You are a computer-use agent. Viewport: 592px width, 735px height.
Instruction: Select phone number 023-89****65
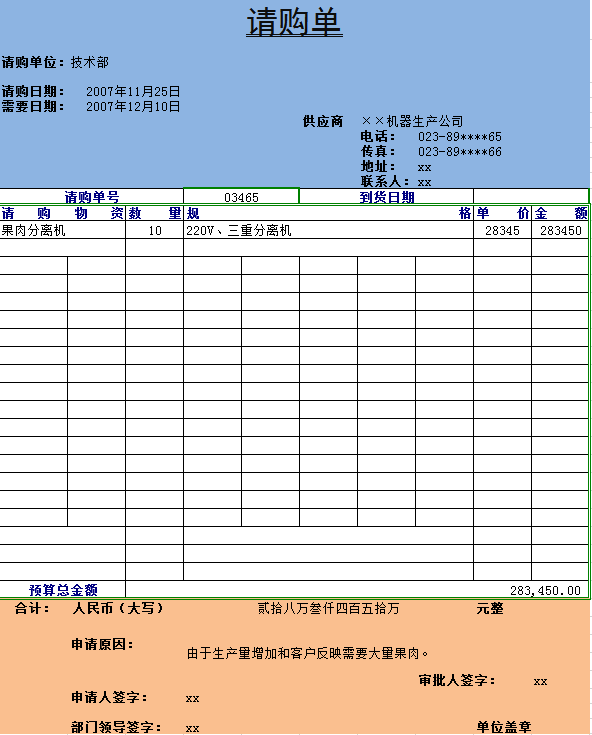(x=460, y=137)
